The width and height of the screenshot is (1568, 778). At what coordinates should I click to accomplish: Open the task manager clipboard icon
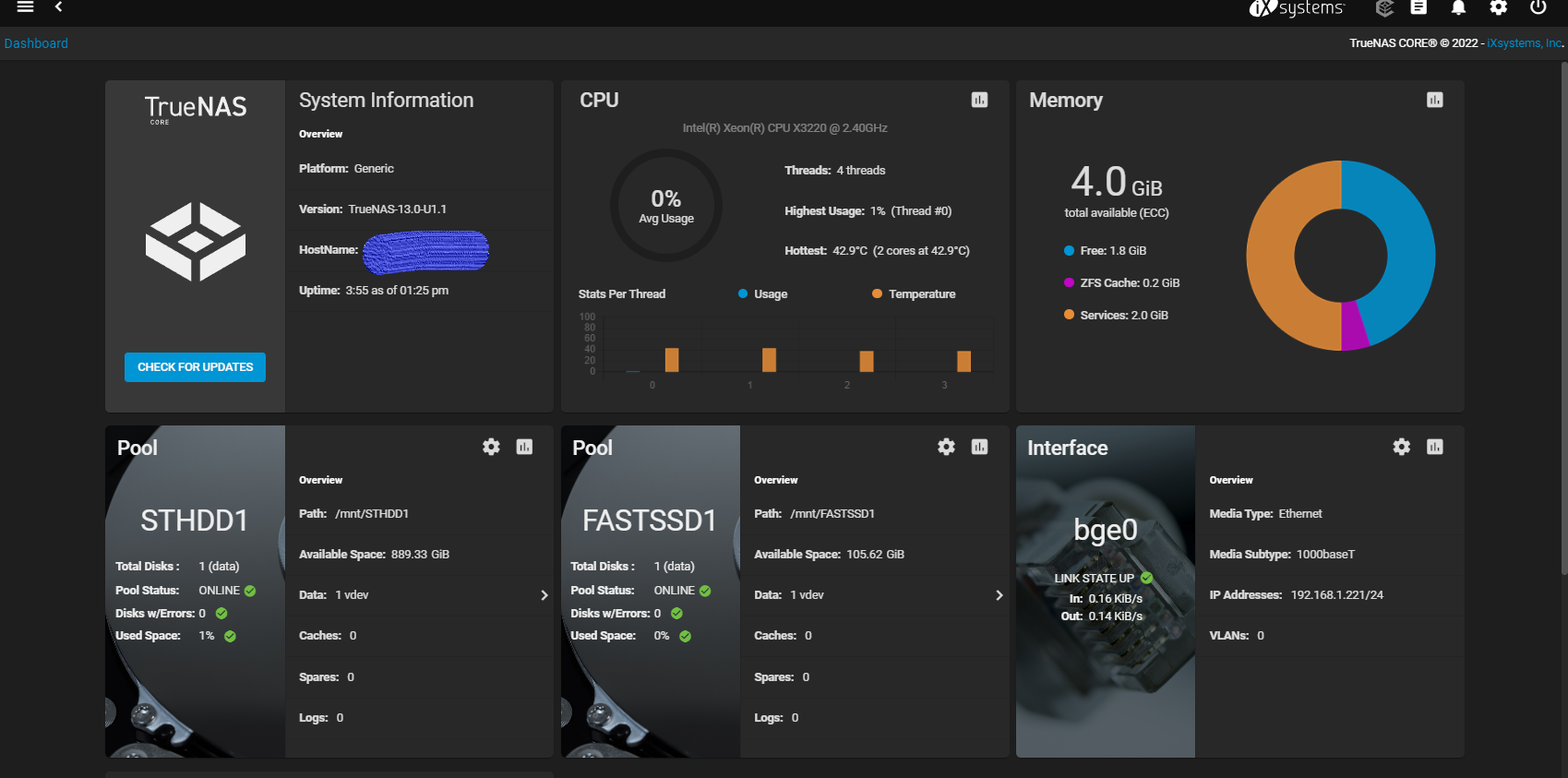tap(1418, 7)
